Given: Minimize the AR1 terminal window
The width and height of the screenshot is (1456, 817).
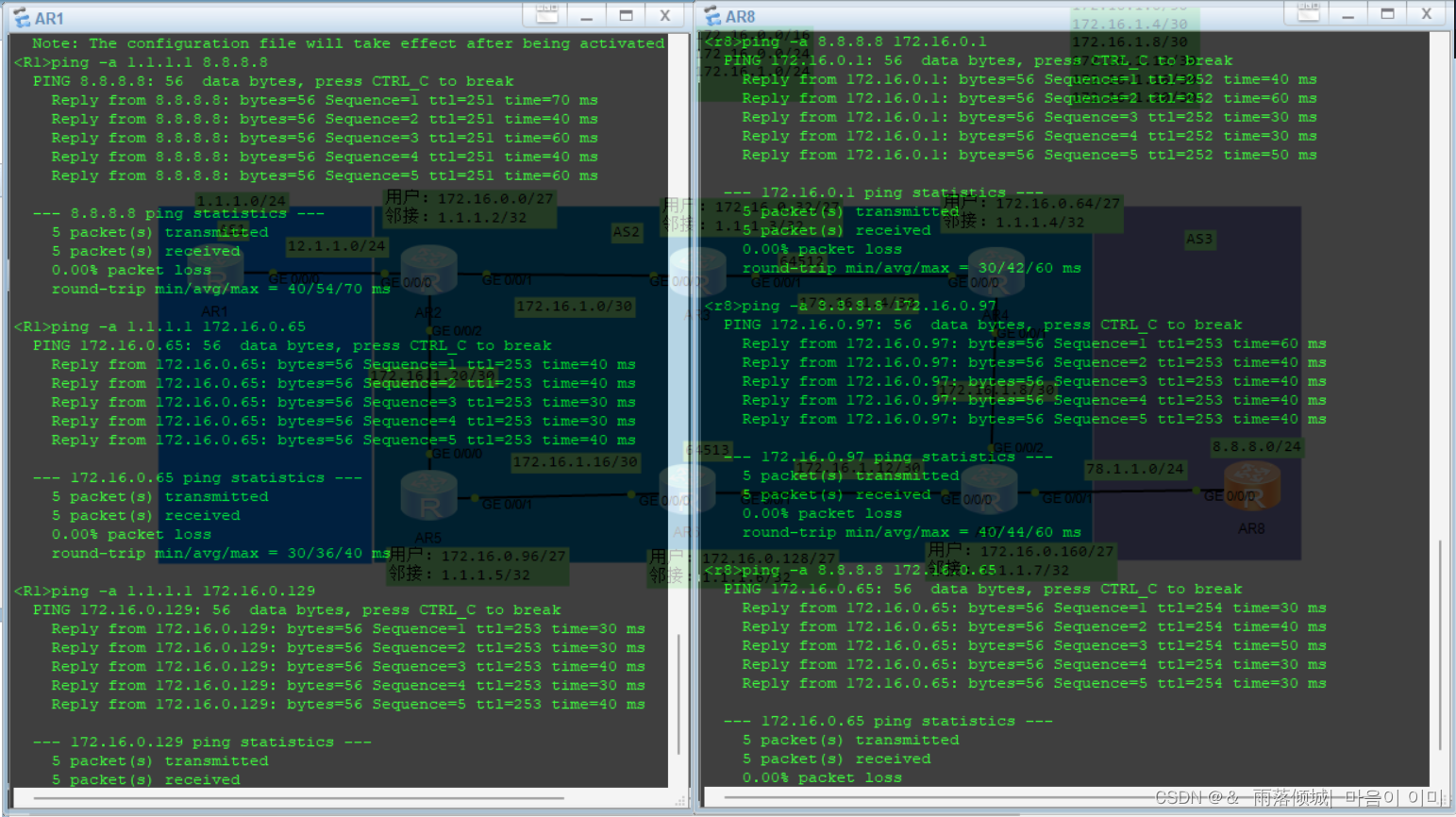Looking at the screenshot, I should (586, 16).
